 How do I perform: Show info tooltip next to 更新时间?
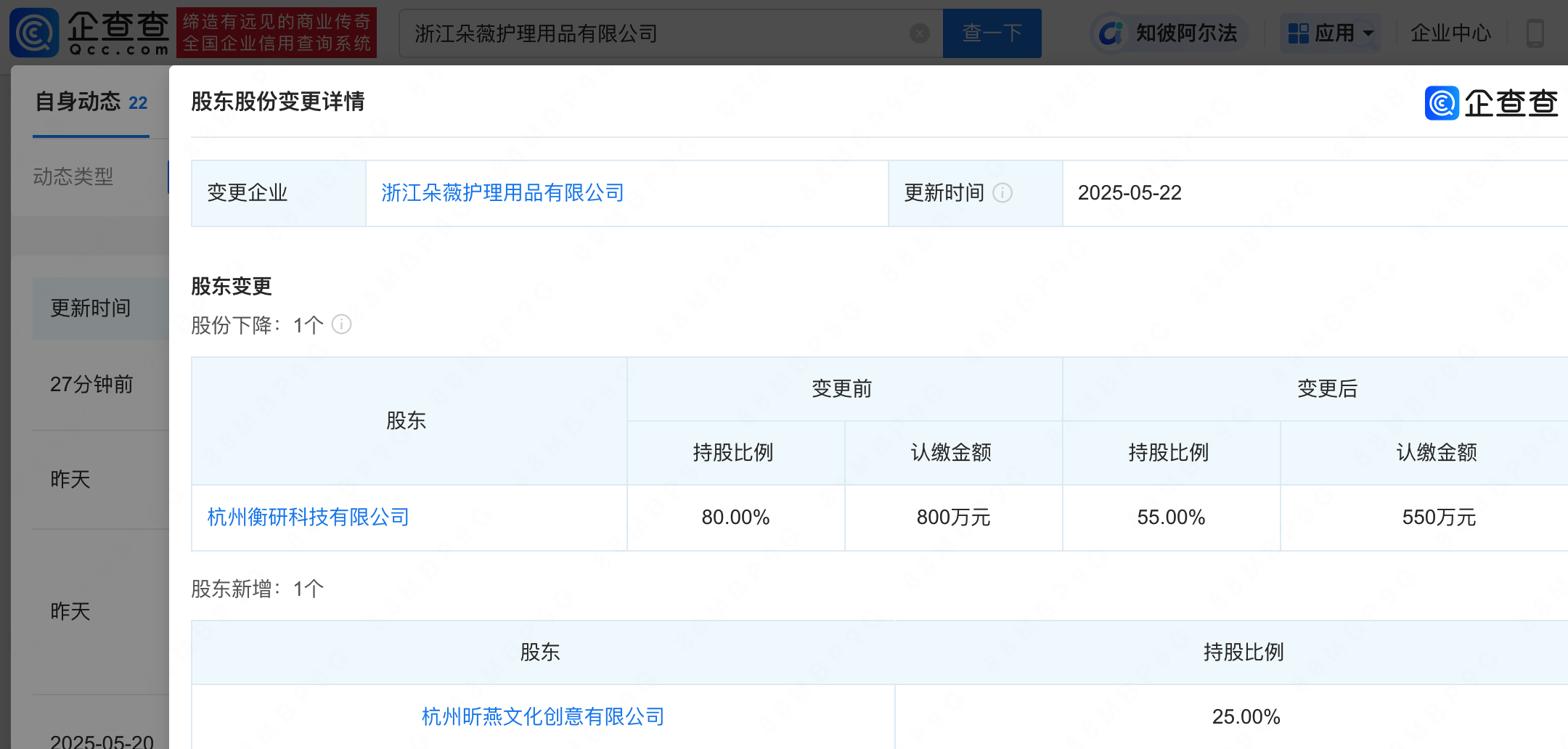pyautogui.click(x=1003, y=193)
